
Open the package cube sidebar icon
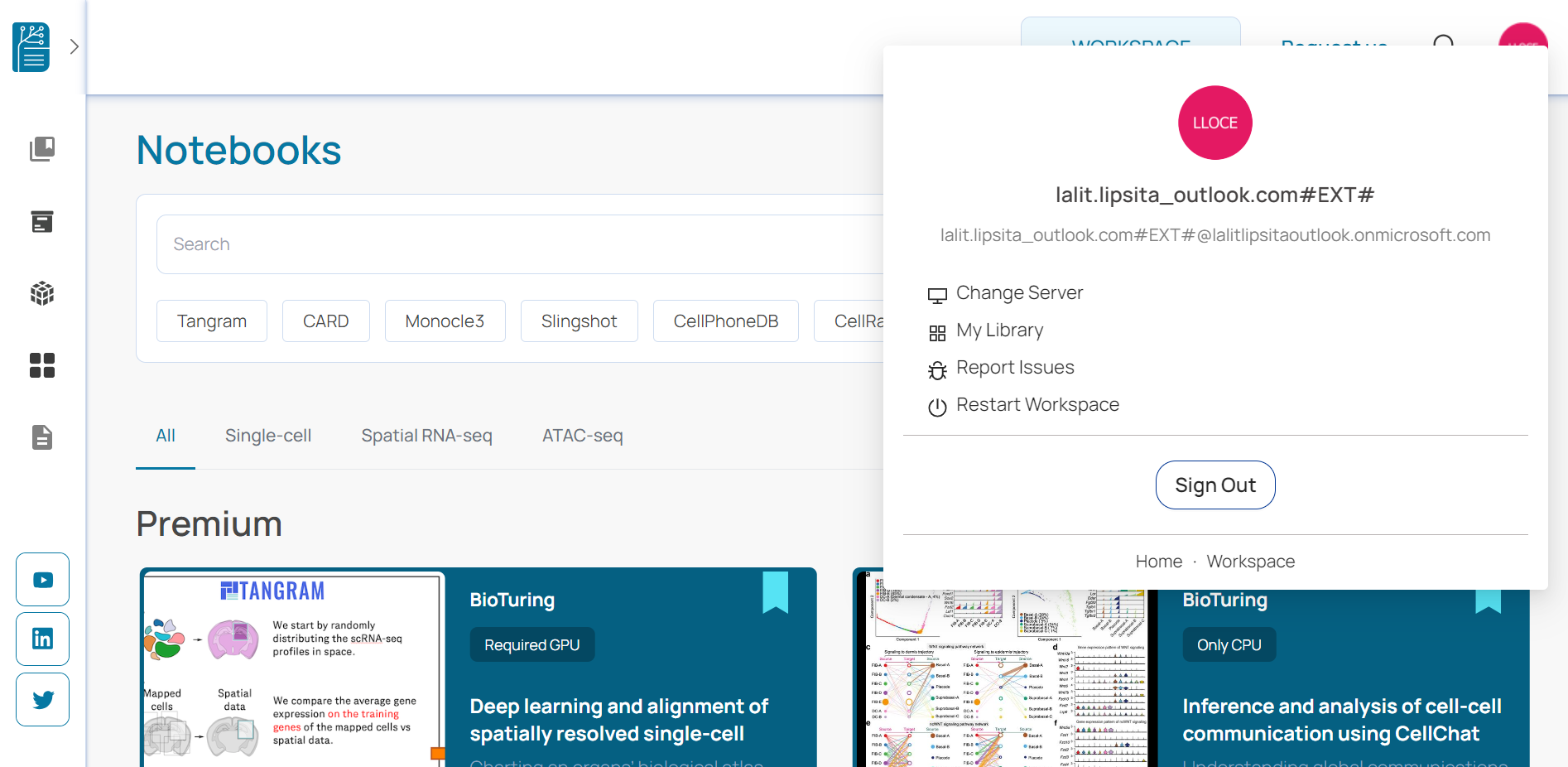click(42, 293)
